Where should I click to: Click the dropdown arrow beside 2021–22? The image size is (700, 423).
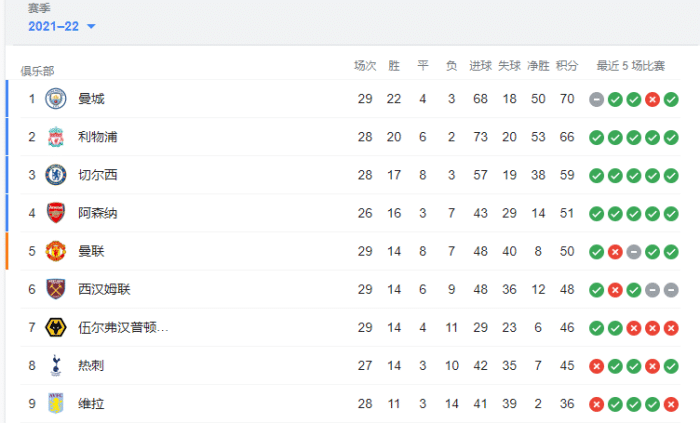coord(92,27)
